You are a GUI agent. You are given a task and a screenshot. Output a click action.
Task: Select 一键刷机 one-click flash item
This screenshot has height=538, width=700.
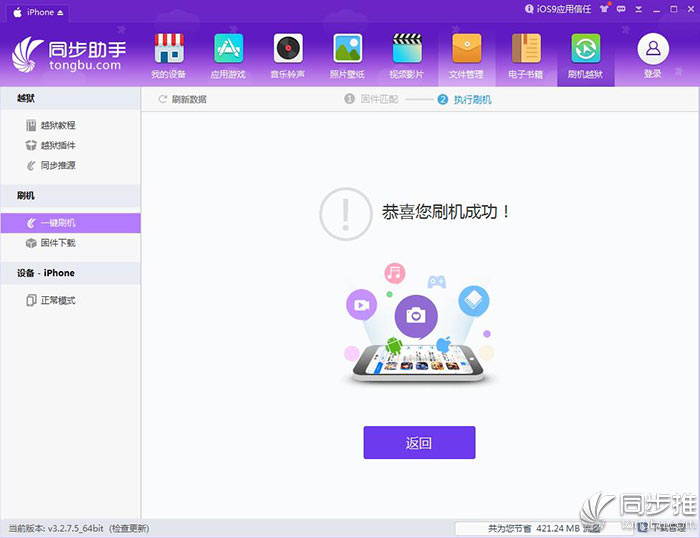coord(71,223)
